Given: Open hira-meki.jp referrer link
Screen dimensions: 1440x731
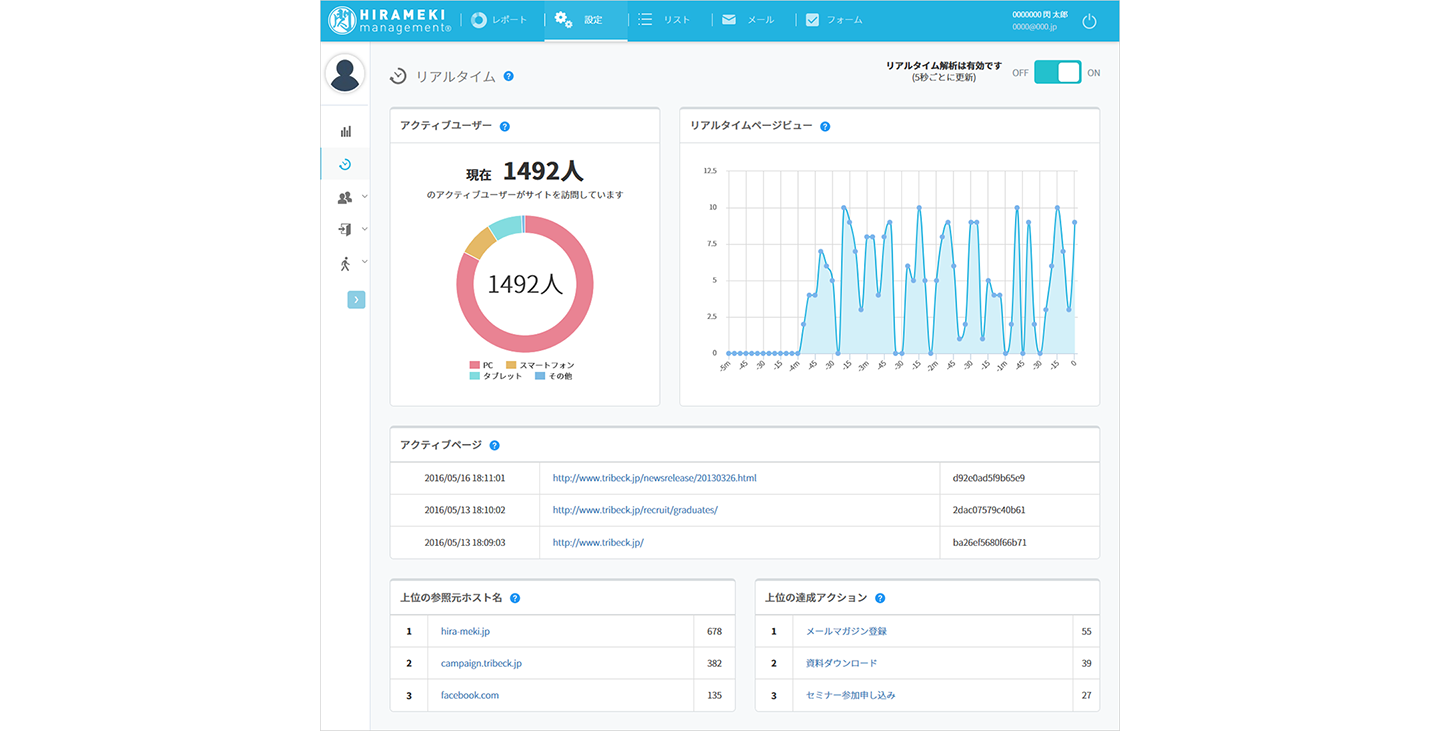Looking at the screenshot, I should [465, 631].
